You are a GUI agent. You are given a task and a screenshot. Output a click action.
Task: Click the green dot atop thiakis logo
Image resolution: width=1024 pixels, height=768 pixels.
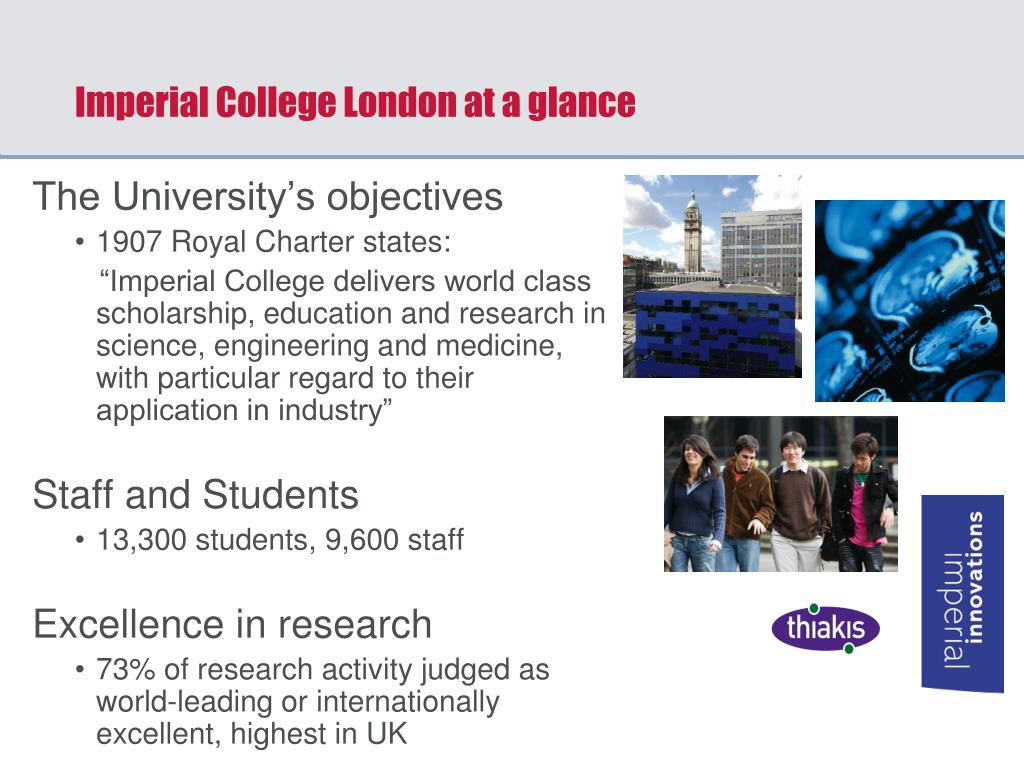[814, 609]
